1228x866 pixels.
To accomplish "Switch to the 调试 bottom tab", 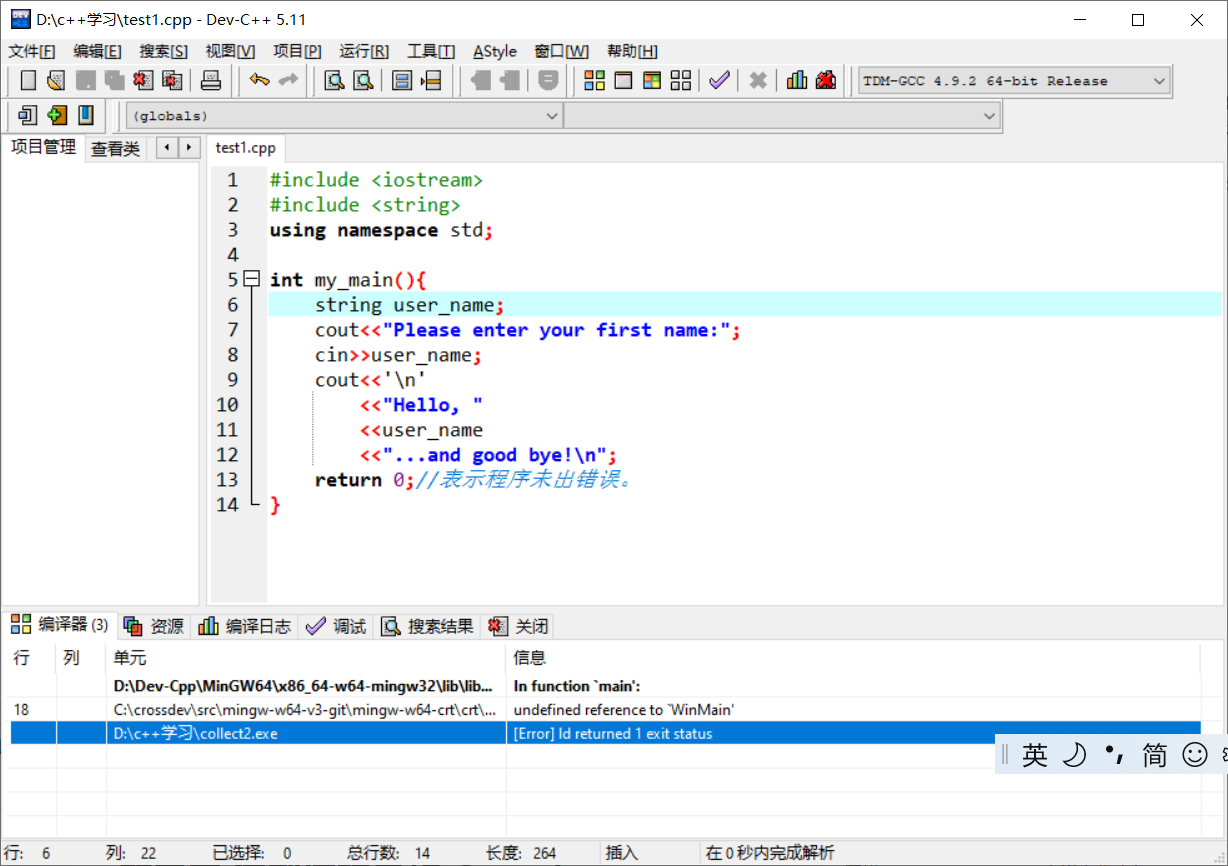I will coord(337,627).
